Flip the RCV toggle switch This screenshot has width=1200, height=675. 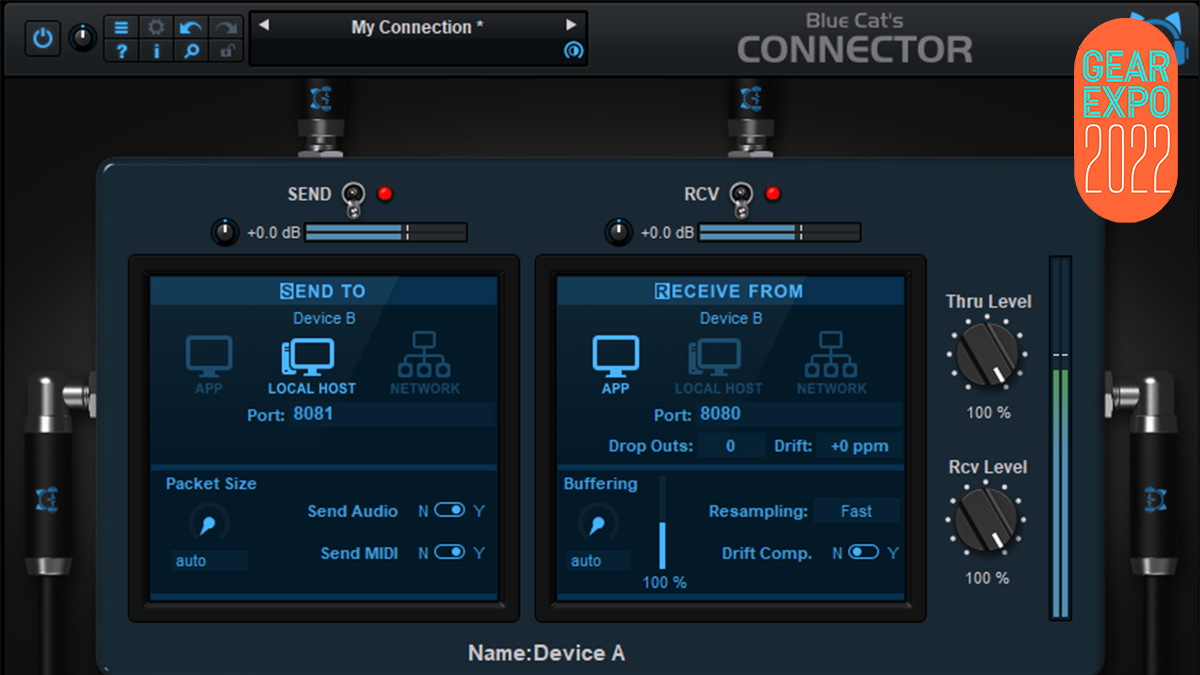(739, 198)
